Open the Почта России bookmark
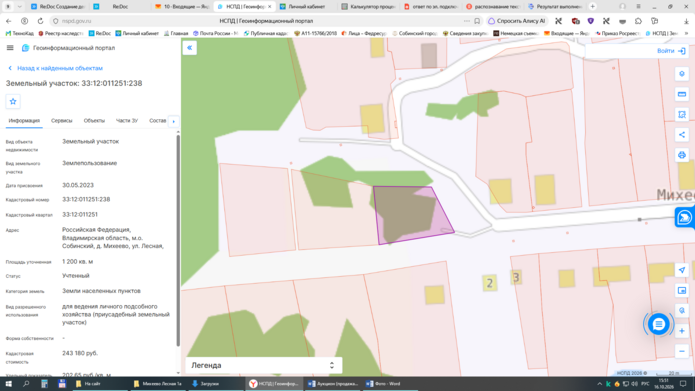This screenshot has width=695, height=391. pos(215,33)
